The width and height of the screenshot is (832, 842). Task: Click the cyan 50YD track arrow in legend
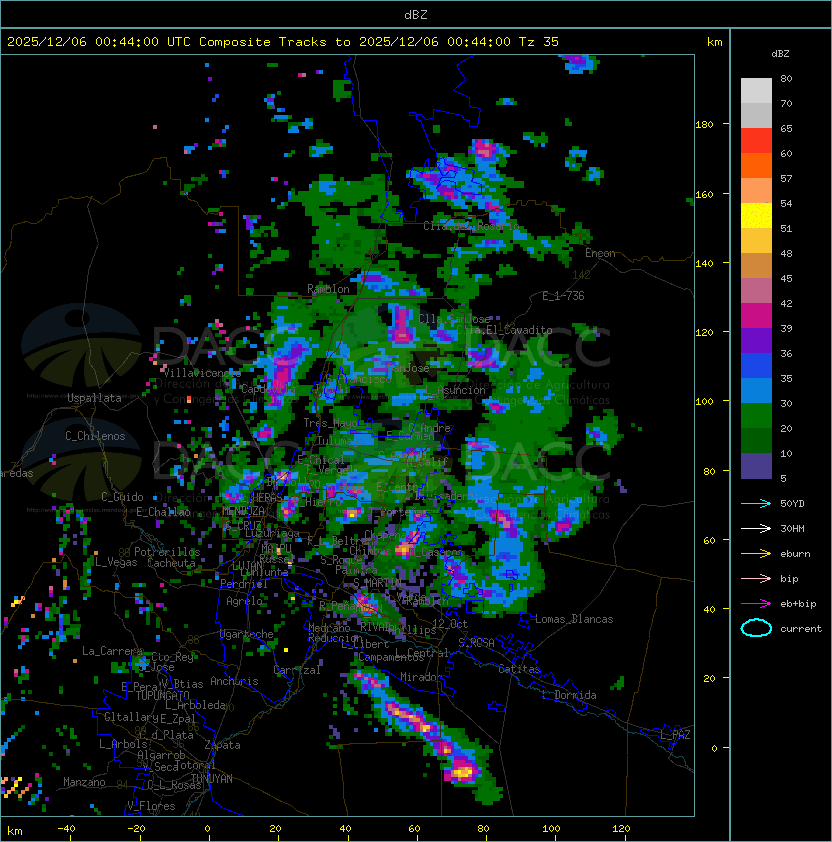point(756,504)
